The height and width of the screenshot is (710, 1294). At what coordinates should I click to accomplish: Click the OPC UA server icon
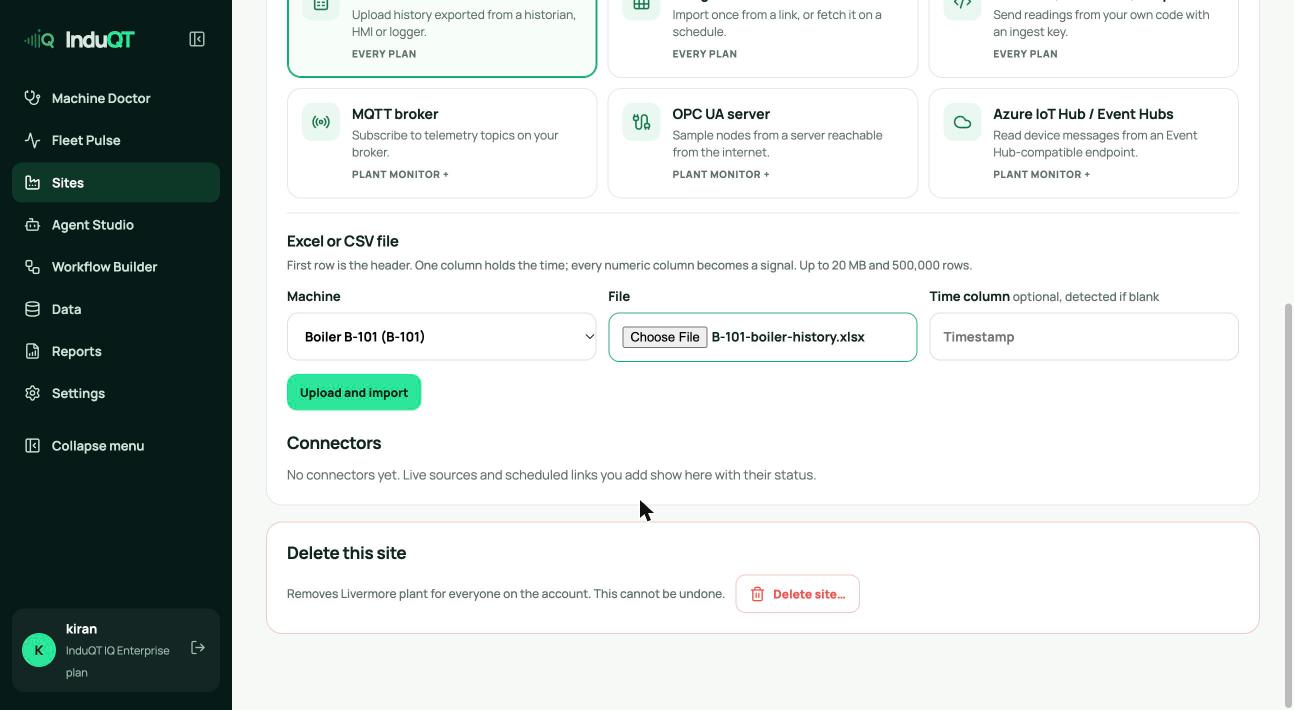[641, 122]
